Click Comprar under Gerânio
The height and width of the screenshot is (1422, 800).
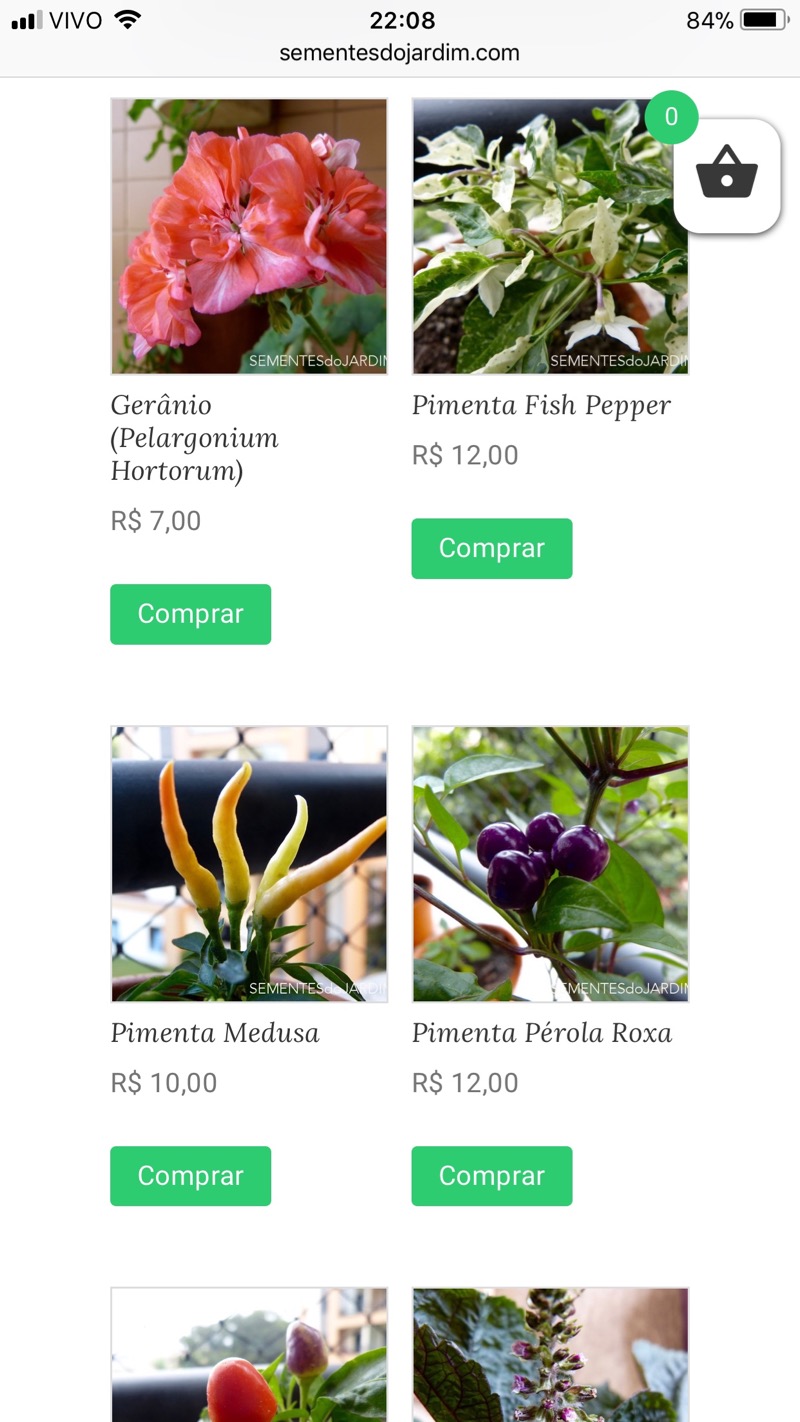tap(190, 614)
